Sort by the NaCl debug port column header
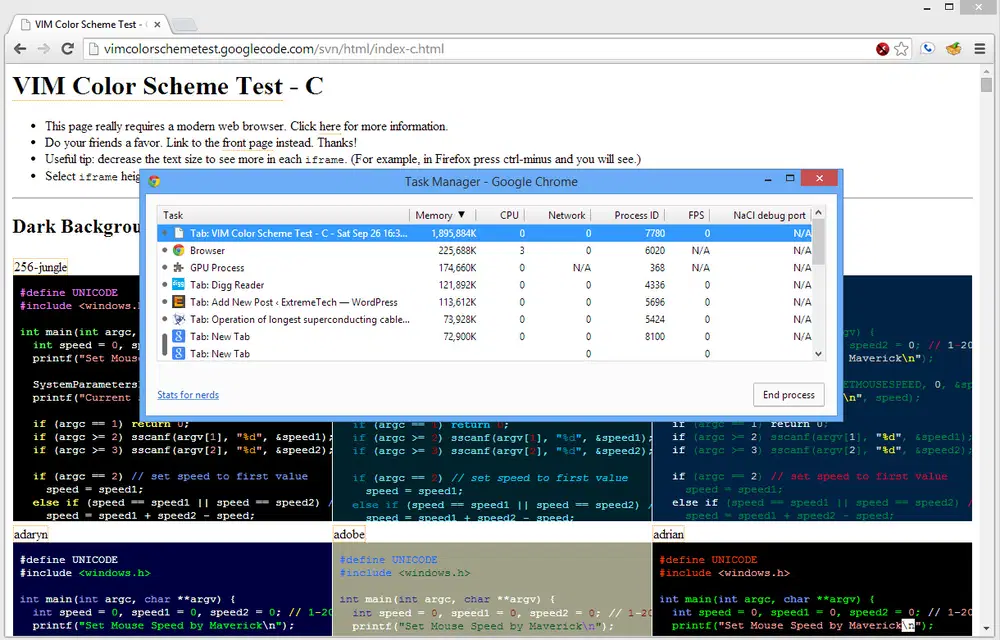The image size is (1000, 640). pos(761,215)
